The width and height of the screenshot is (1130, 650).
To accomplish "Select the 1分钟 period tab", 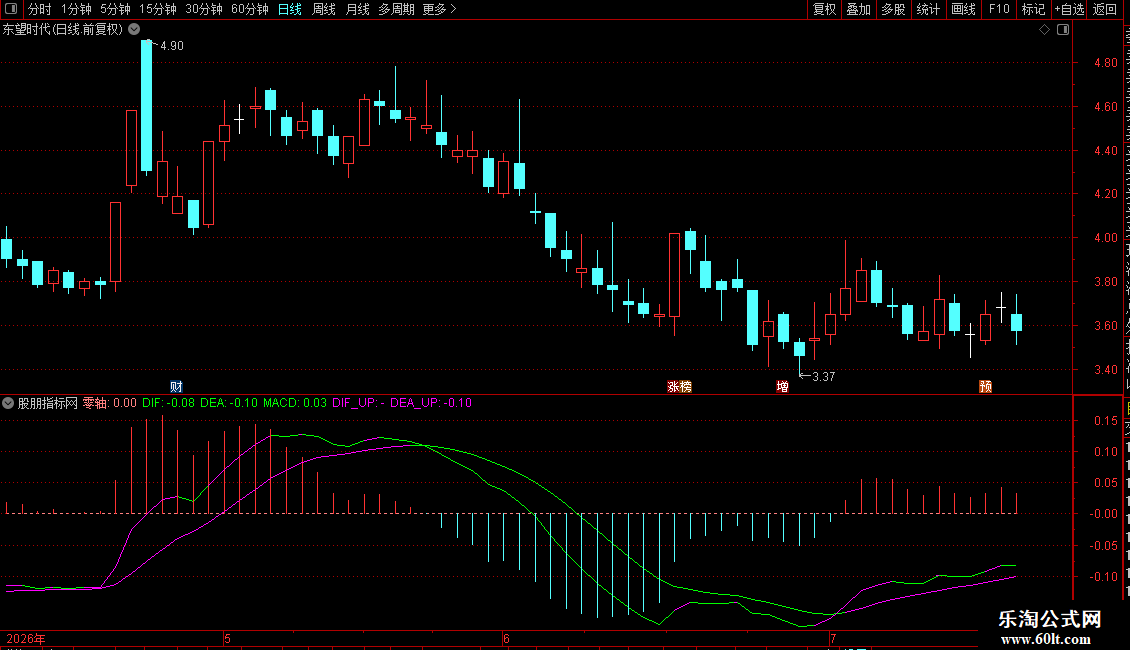I will (x=76, y=9).
